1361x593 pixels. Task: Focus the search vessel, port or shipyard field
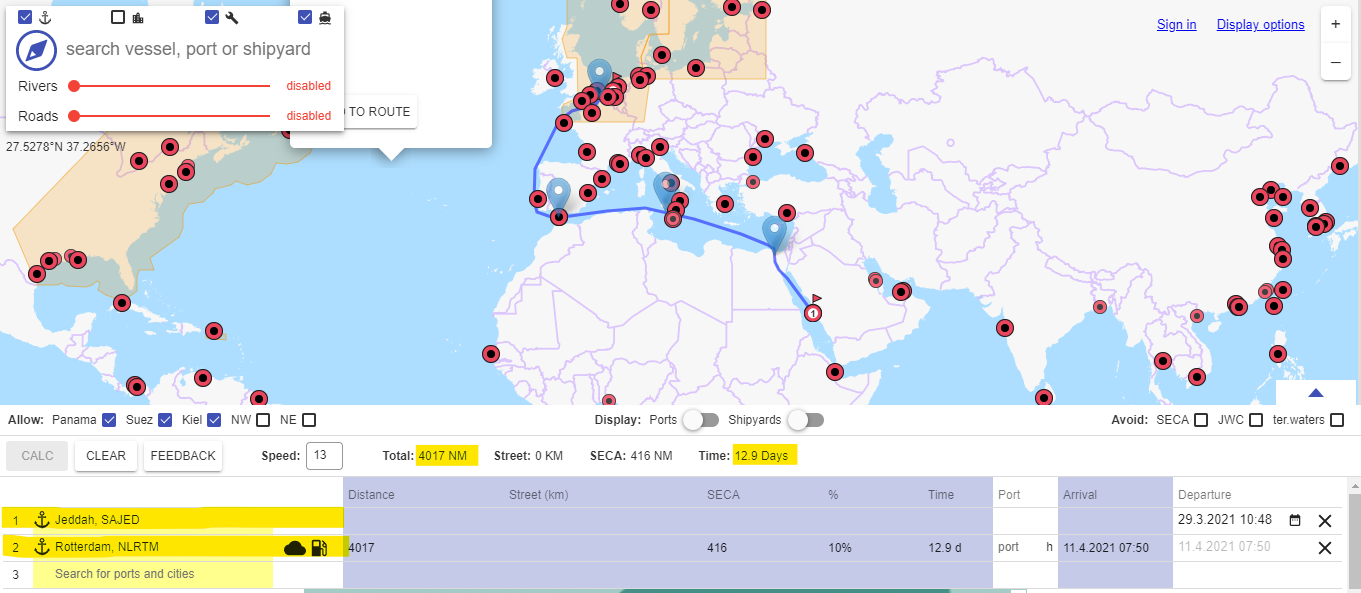click(x=188, y=49)
